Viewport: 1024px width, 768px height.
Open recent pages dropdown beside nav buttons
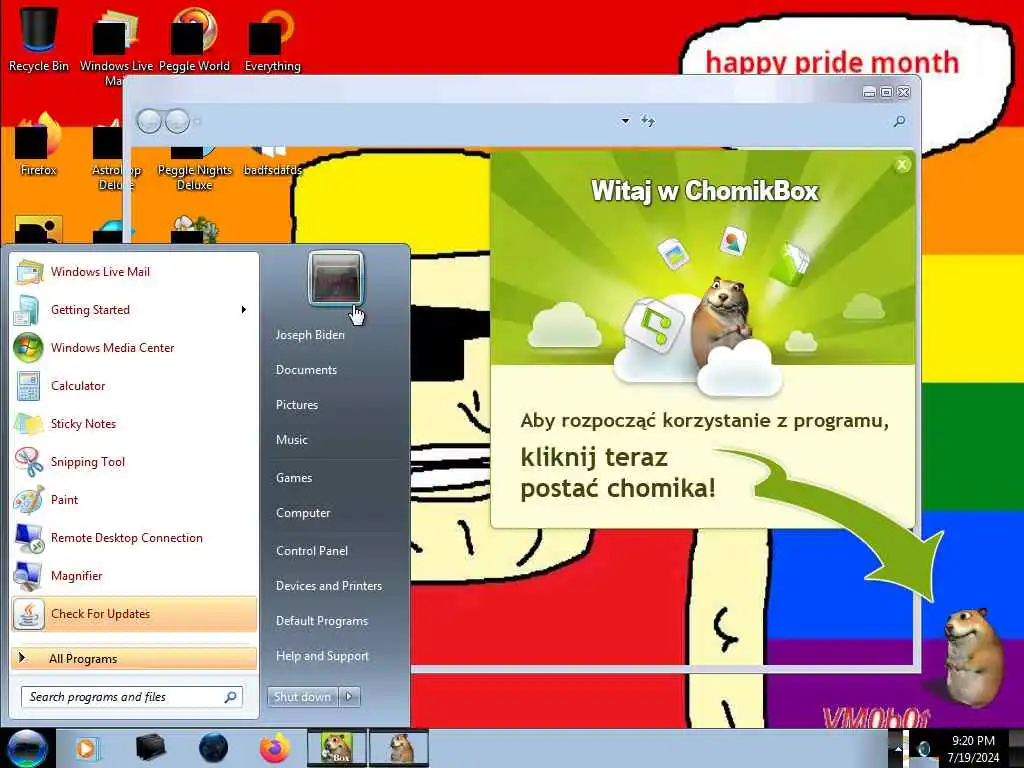click(x=197, y=121)
